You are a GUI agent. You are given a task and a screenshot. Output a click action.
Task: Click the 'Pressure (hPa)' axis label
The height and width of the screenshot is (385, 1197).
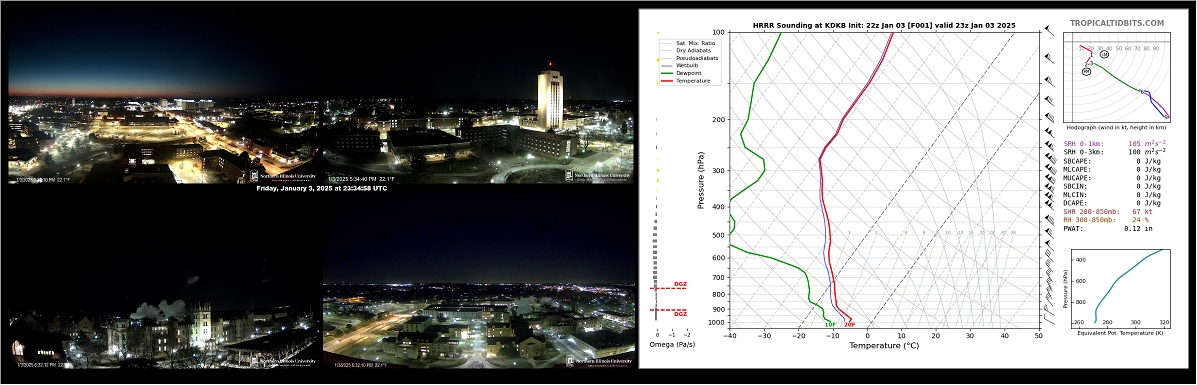701,180
